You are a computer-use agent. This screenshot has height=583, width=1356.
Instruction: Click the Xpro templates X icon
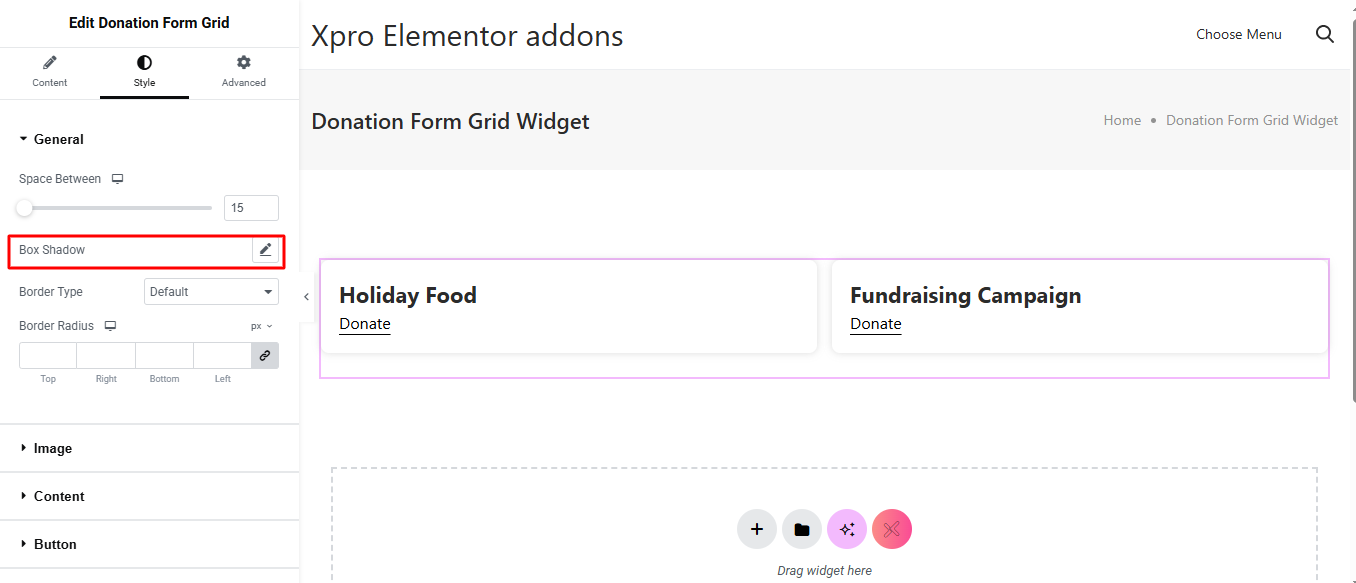(x=892, y=529)
